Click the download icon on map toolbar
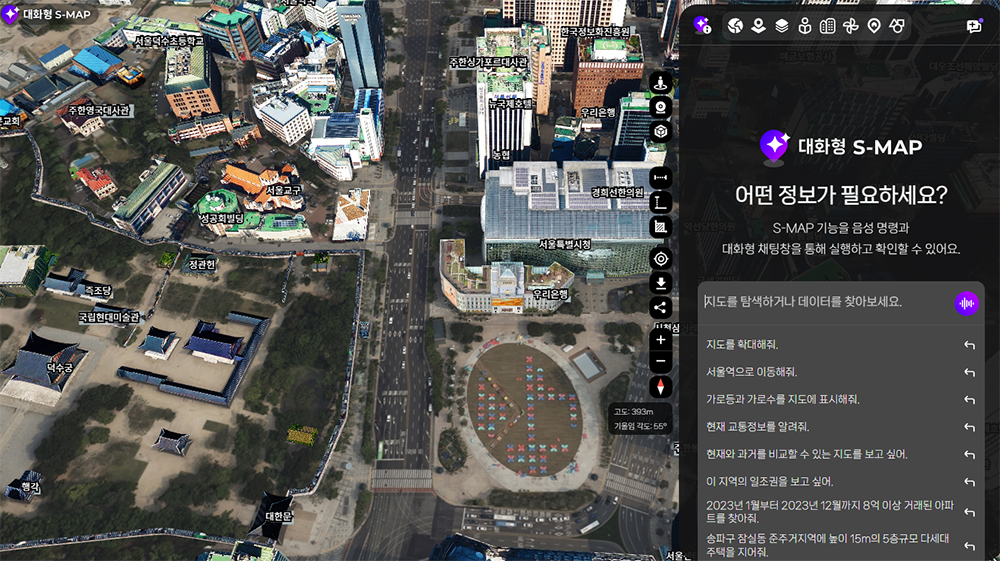1000x561 pixels. point(660,283)
